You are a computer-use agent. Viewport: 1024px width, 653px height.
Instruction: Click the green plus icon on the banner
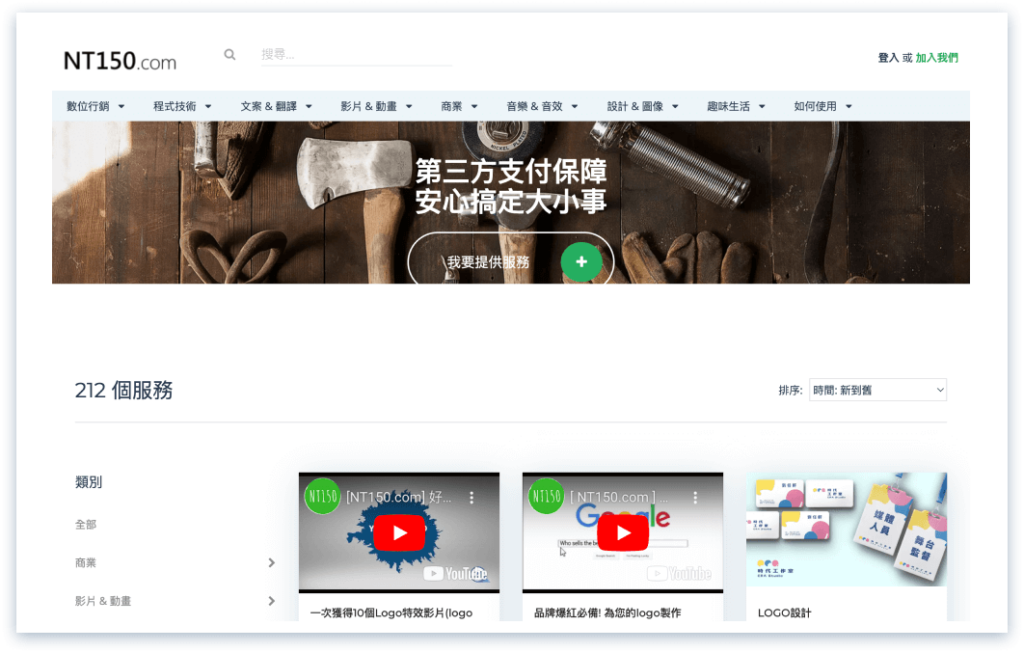581,261
